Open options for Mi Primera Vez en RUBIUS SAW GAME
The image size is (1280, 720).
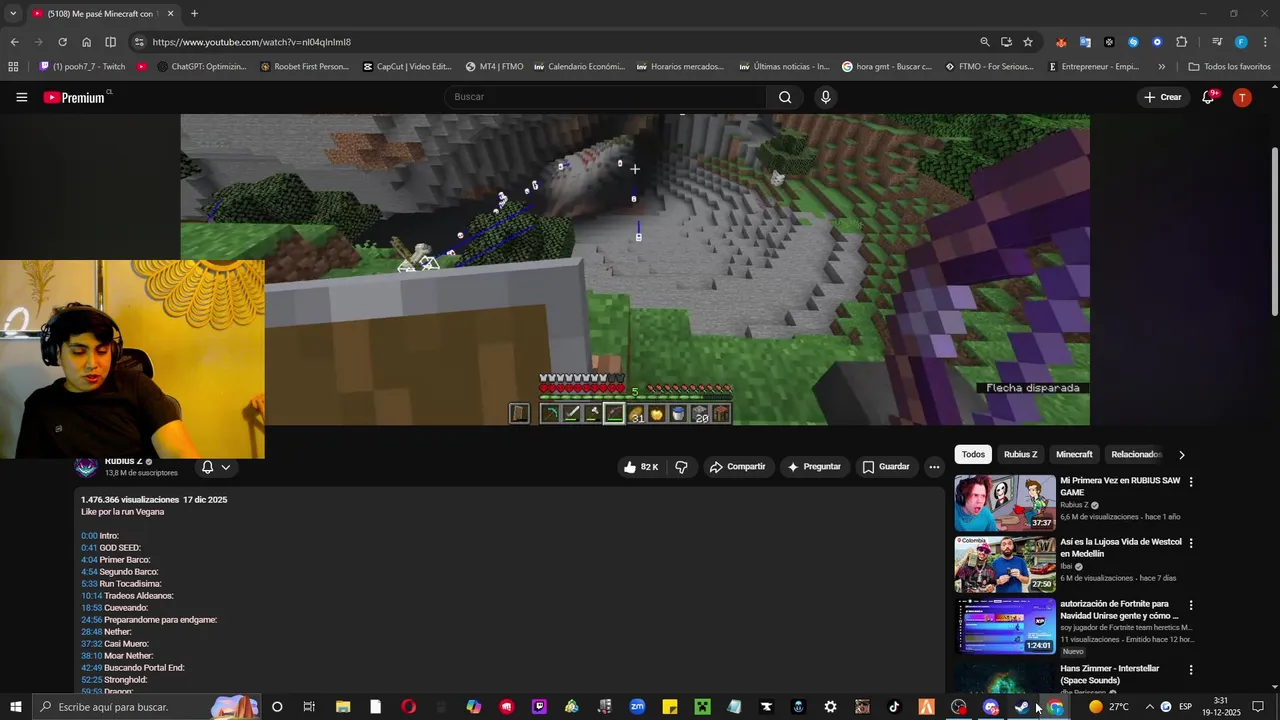(x=1191, y=482)
